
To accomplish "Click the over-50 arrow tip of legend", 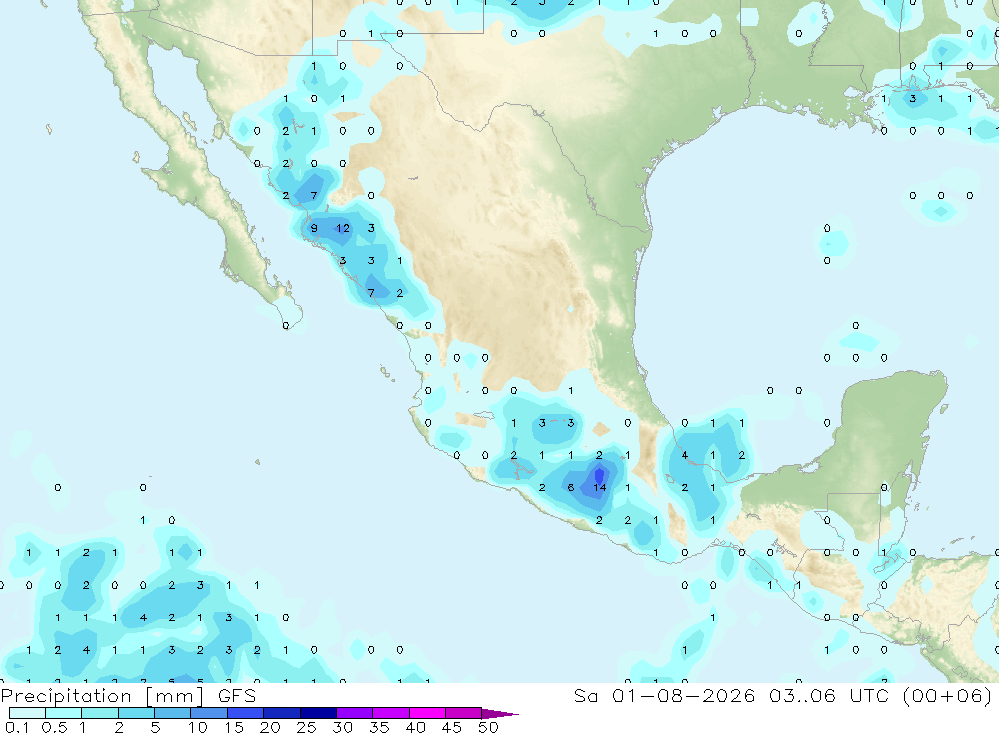I will pyautogui.click(x=499, y=713).
